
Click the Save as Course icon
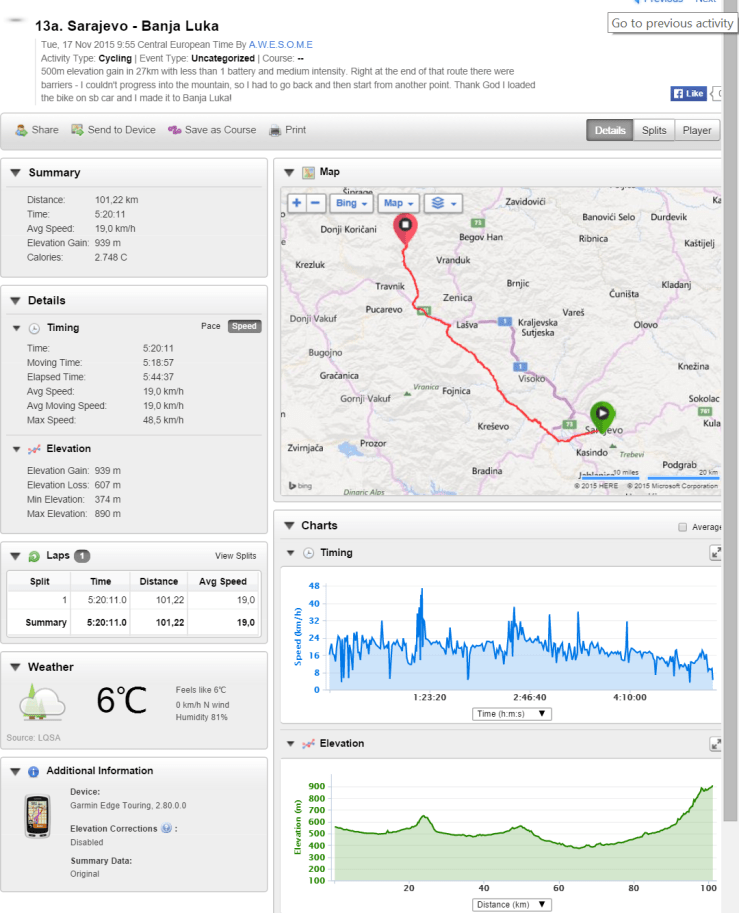tap(175, 130)
